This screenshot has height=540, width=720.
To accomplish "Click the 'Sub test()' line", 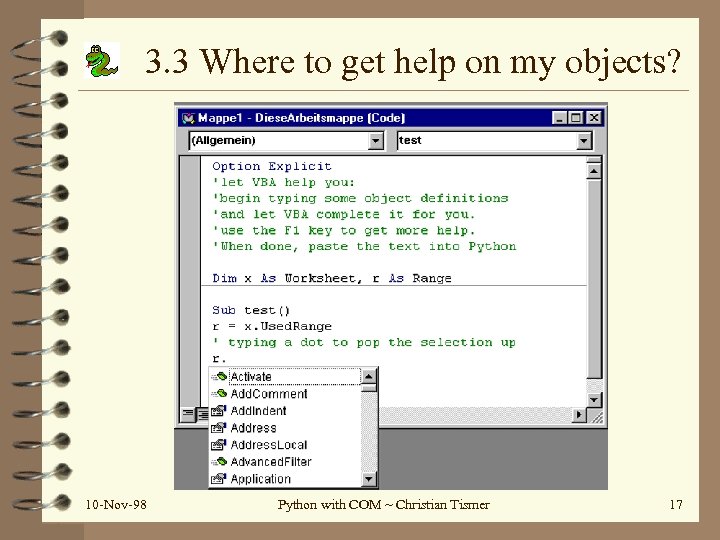I will (251, 310).
